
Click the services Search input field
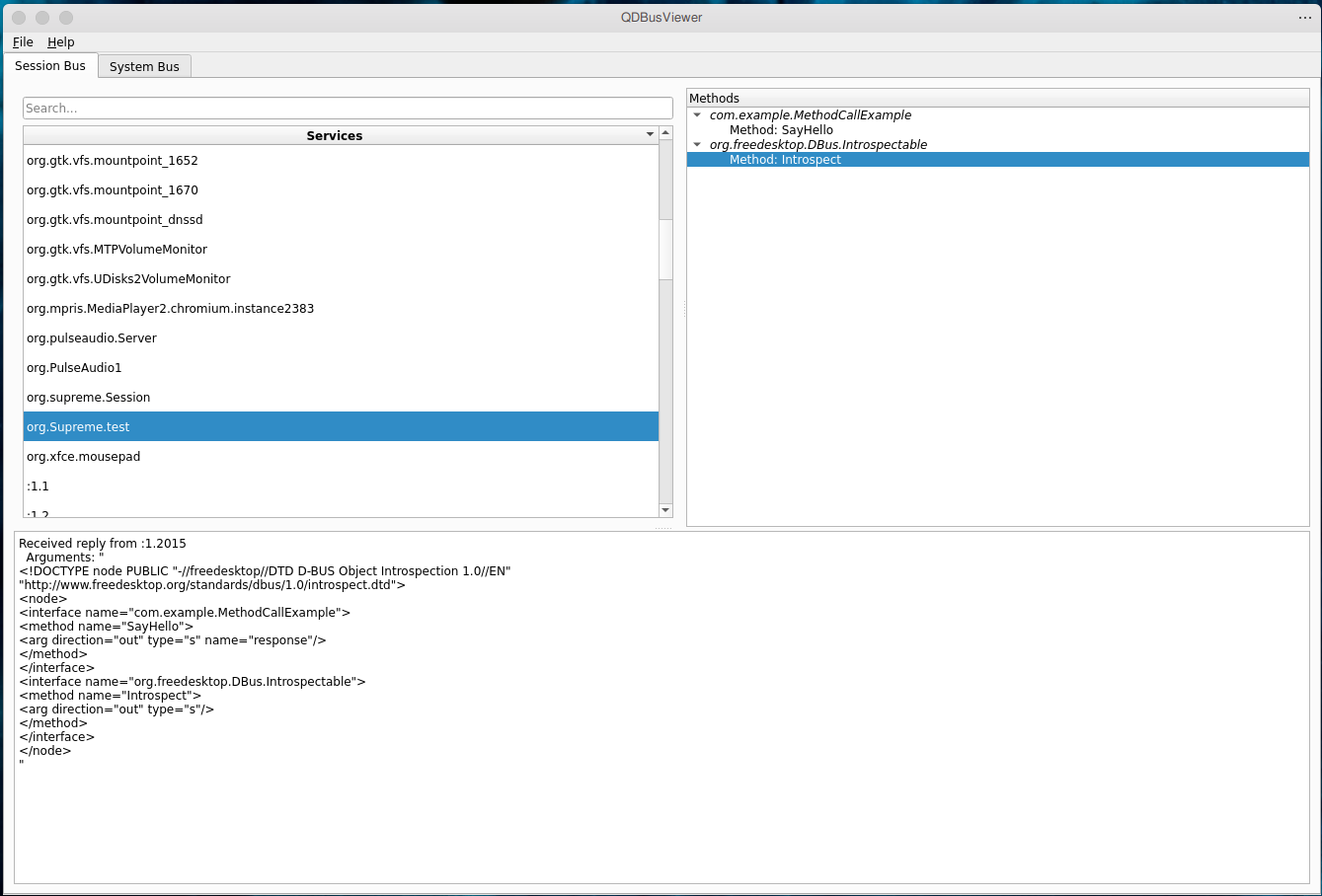click(x=348, y=109)
